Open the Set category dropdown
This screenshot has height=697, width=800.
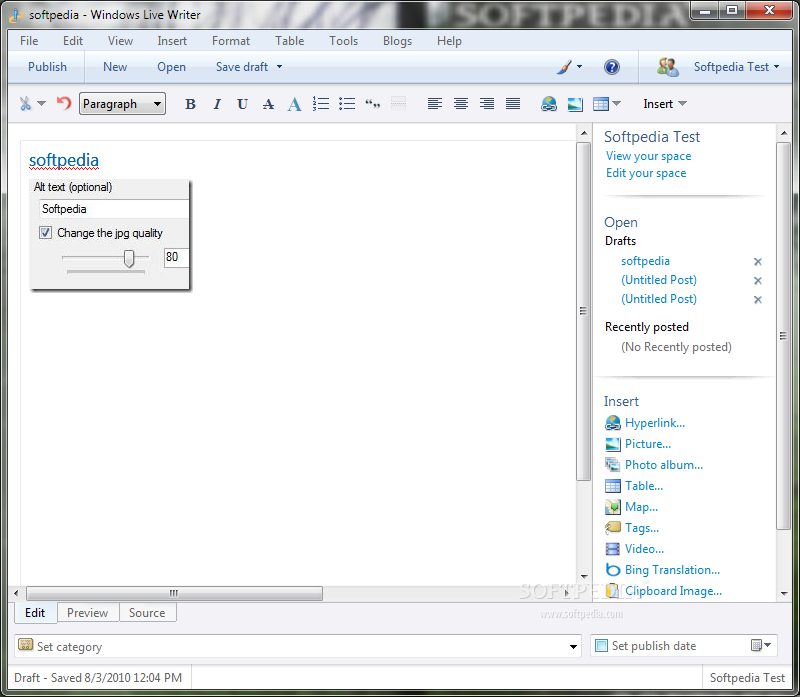(x=573, y=646)
